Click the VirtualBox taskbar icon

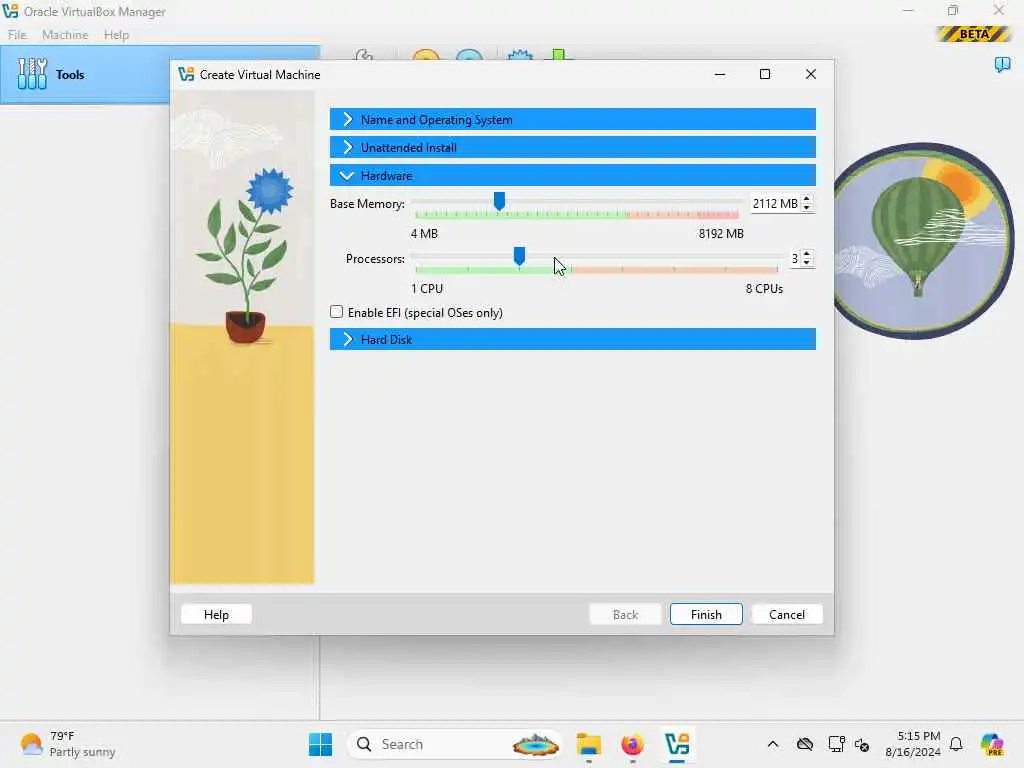677,744
